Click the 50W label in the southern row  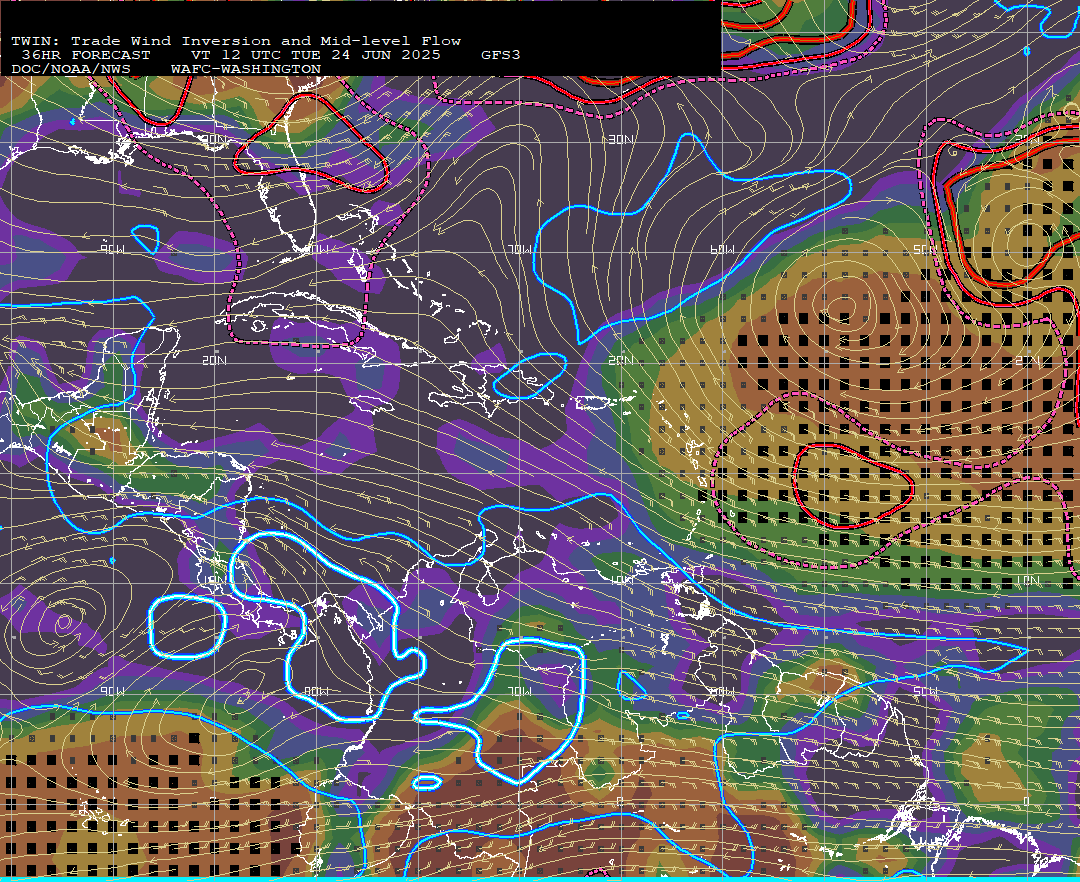click(926, 691)
